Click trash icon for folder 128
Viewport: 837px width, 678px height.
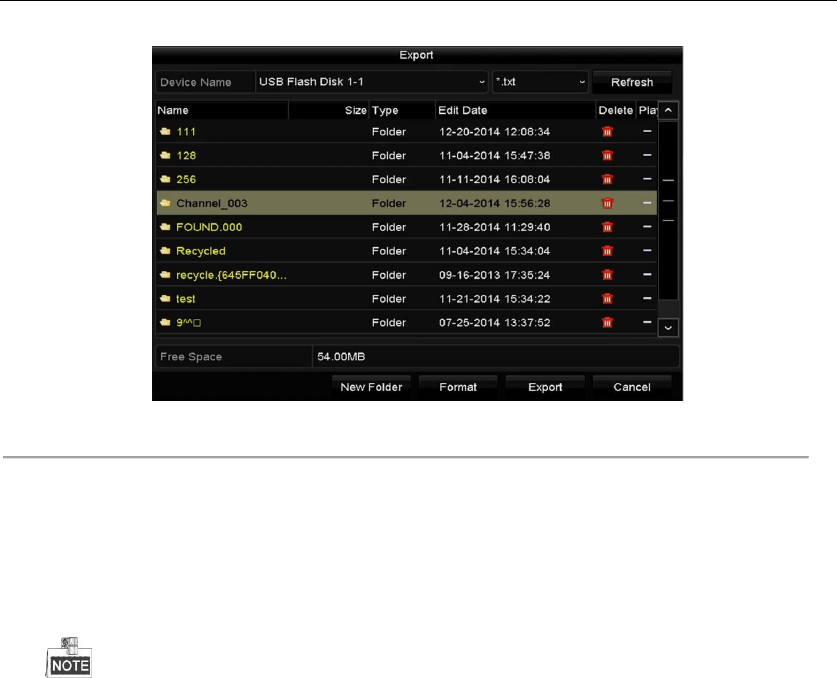[x=607, y=155]
